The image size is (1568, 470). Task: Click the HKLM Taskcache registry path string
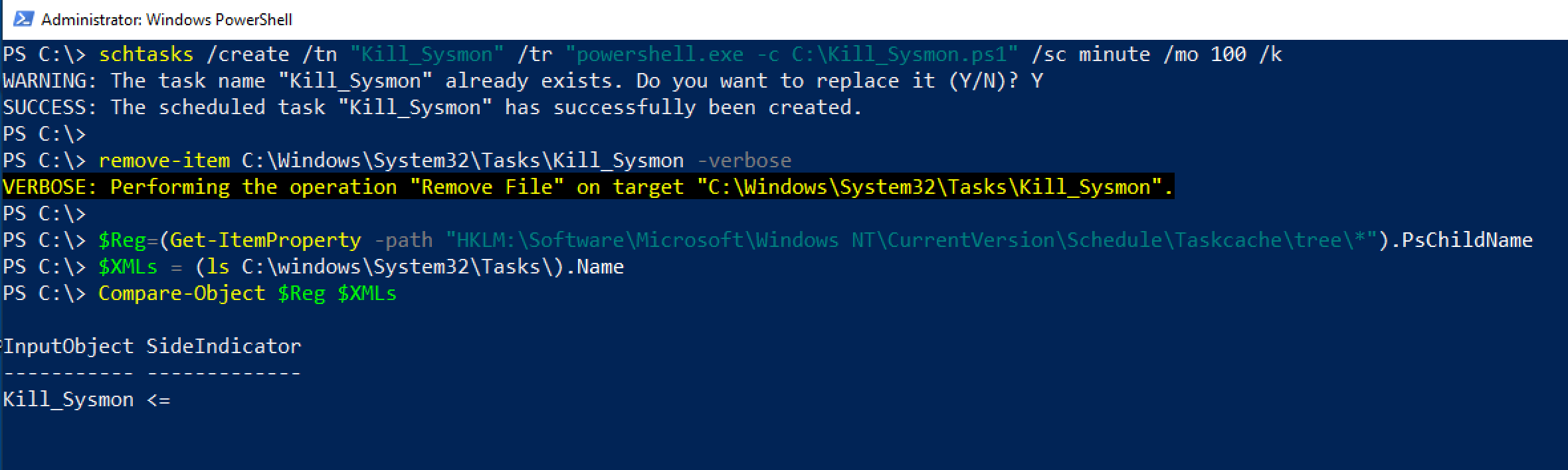coord(912,240)
